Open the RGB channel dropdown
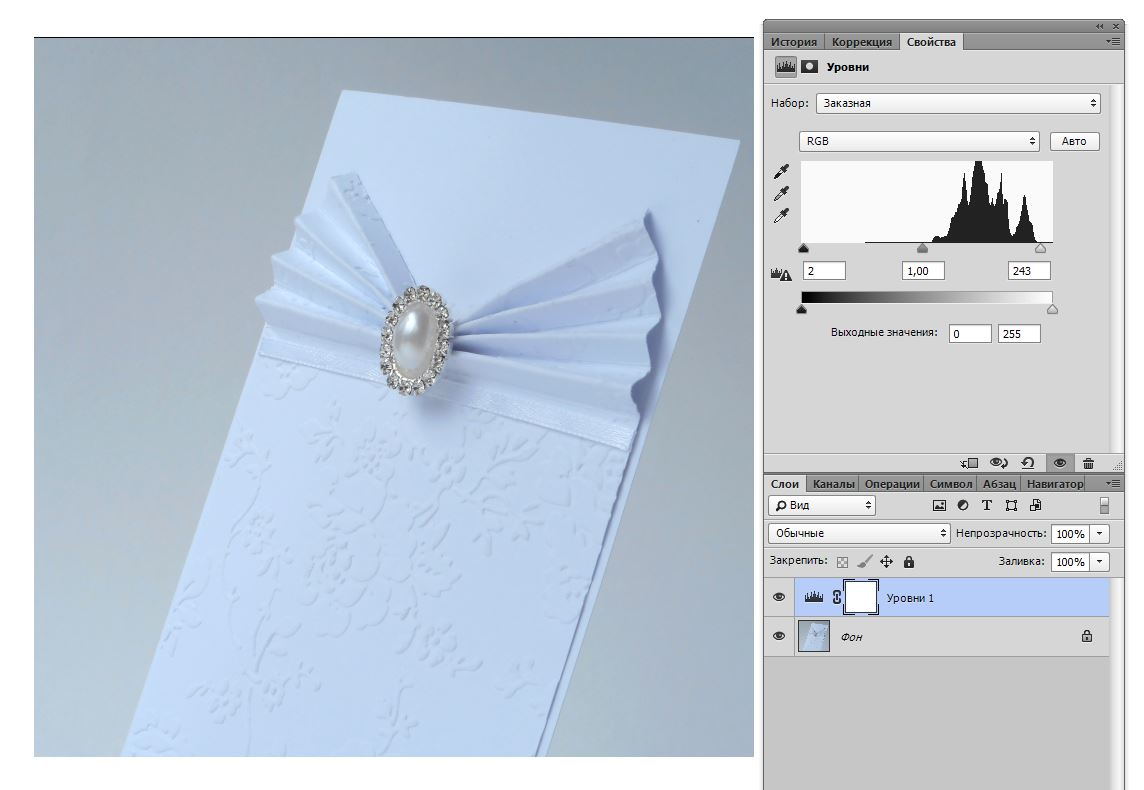 tap(919, 141)
